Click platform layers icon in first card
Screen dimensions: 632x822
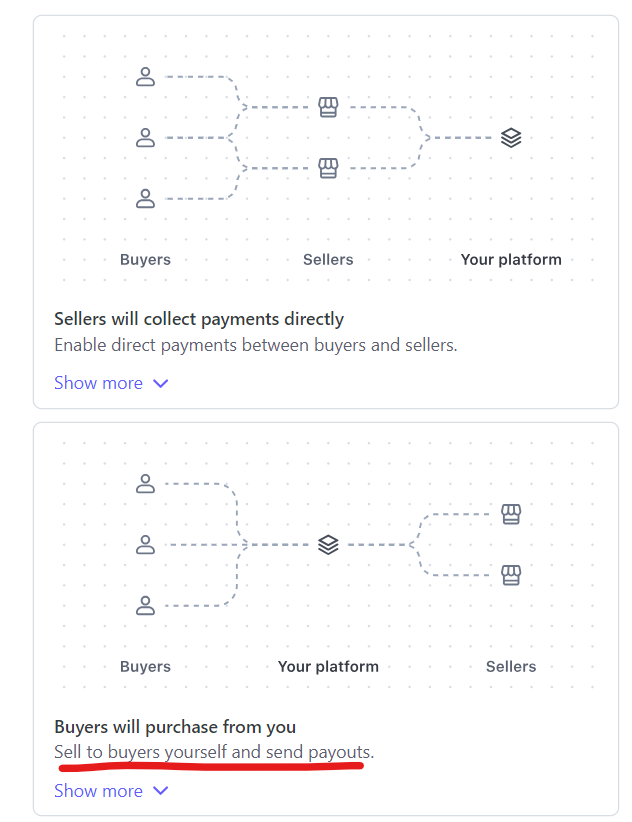(x=511, y=138)
